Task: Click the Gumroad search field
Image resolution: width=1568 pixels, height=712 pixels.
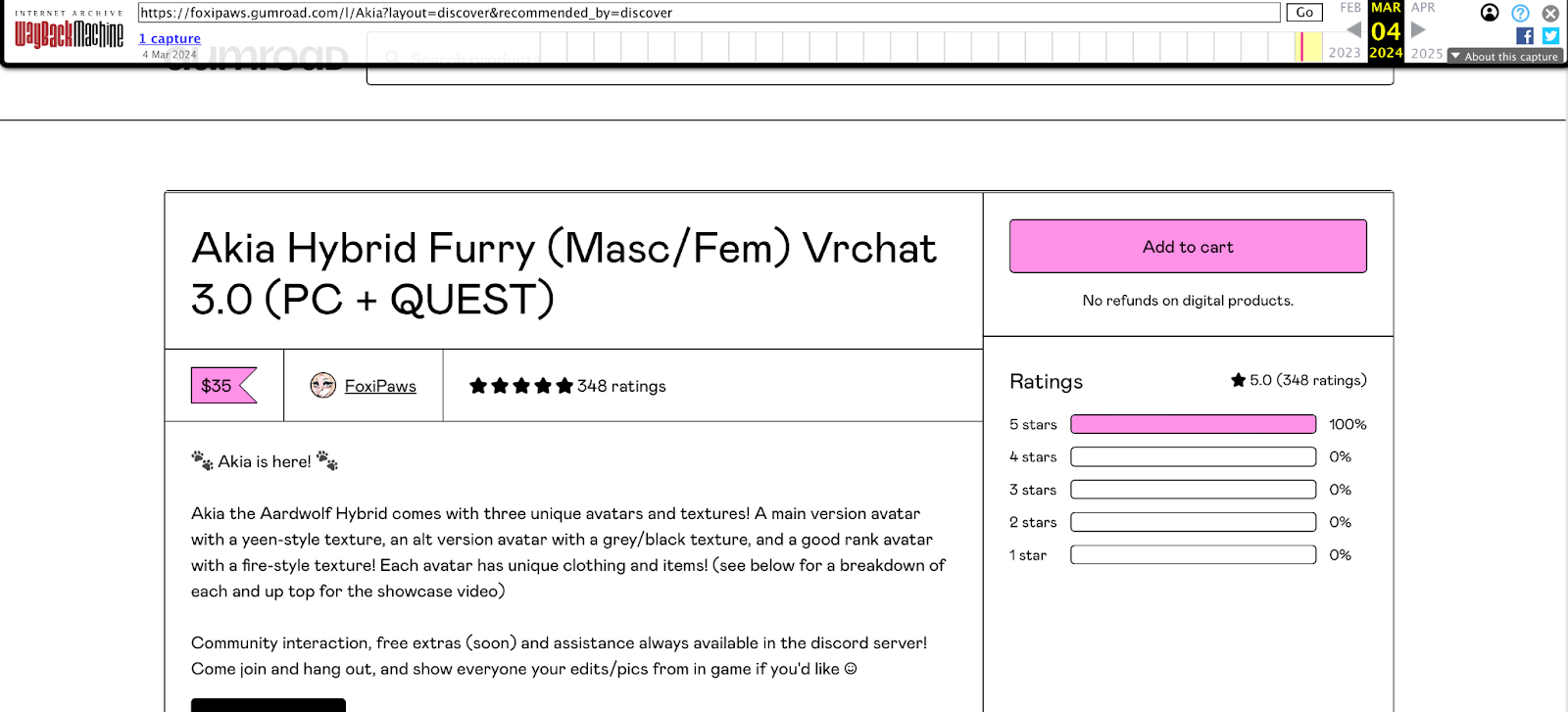Action: pyautogui.click(x=880, y=61)
